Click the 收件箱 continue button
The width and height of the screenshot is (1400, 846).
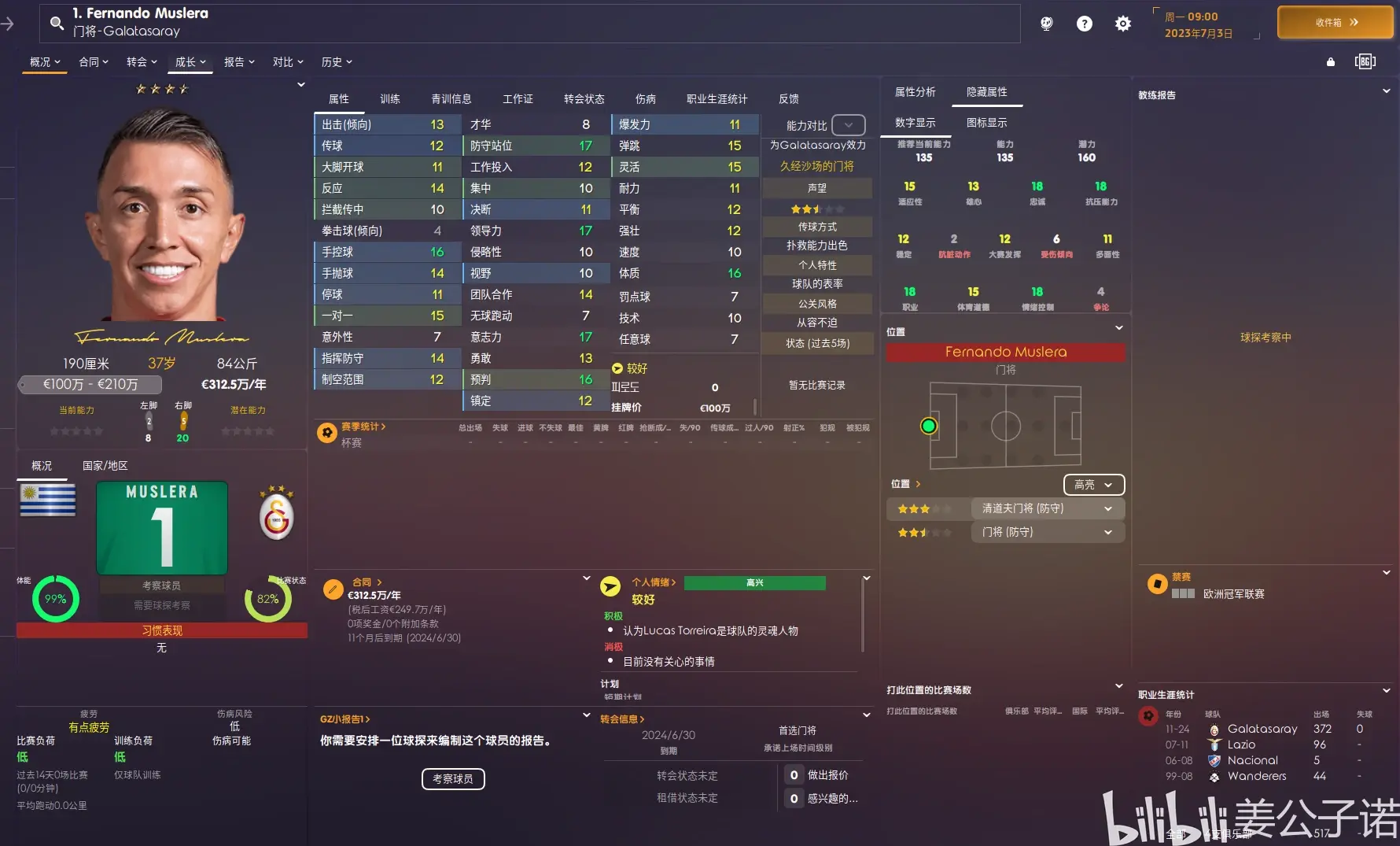pos(1336,23)
